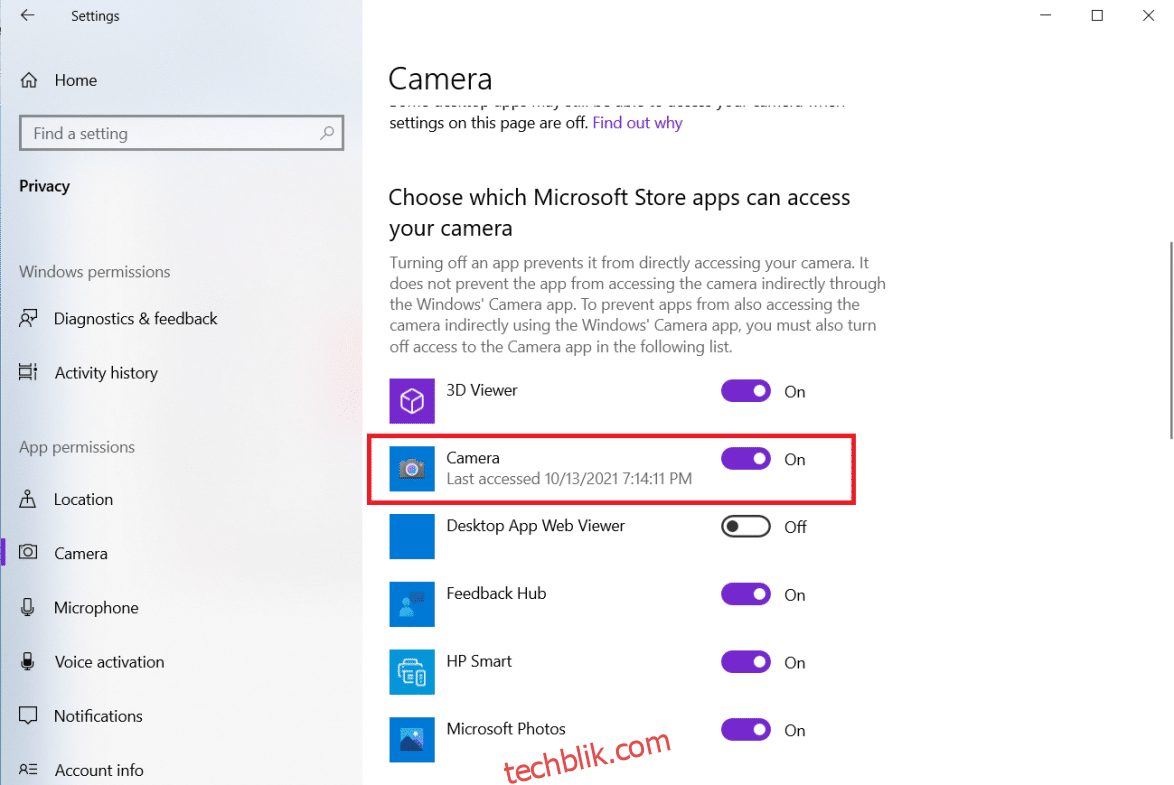This screenshot has height=785, width=1174.
Task: Click the Feedback Hub app icon
Action: click(412, 604)
